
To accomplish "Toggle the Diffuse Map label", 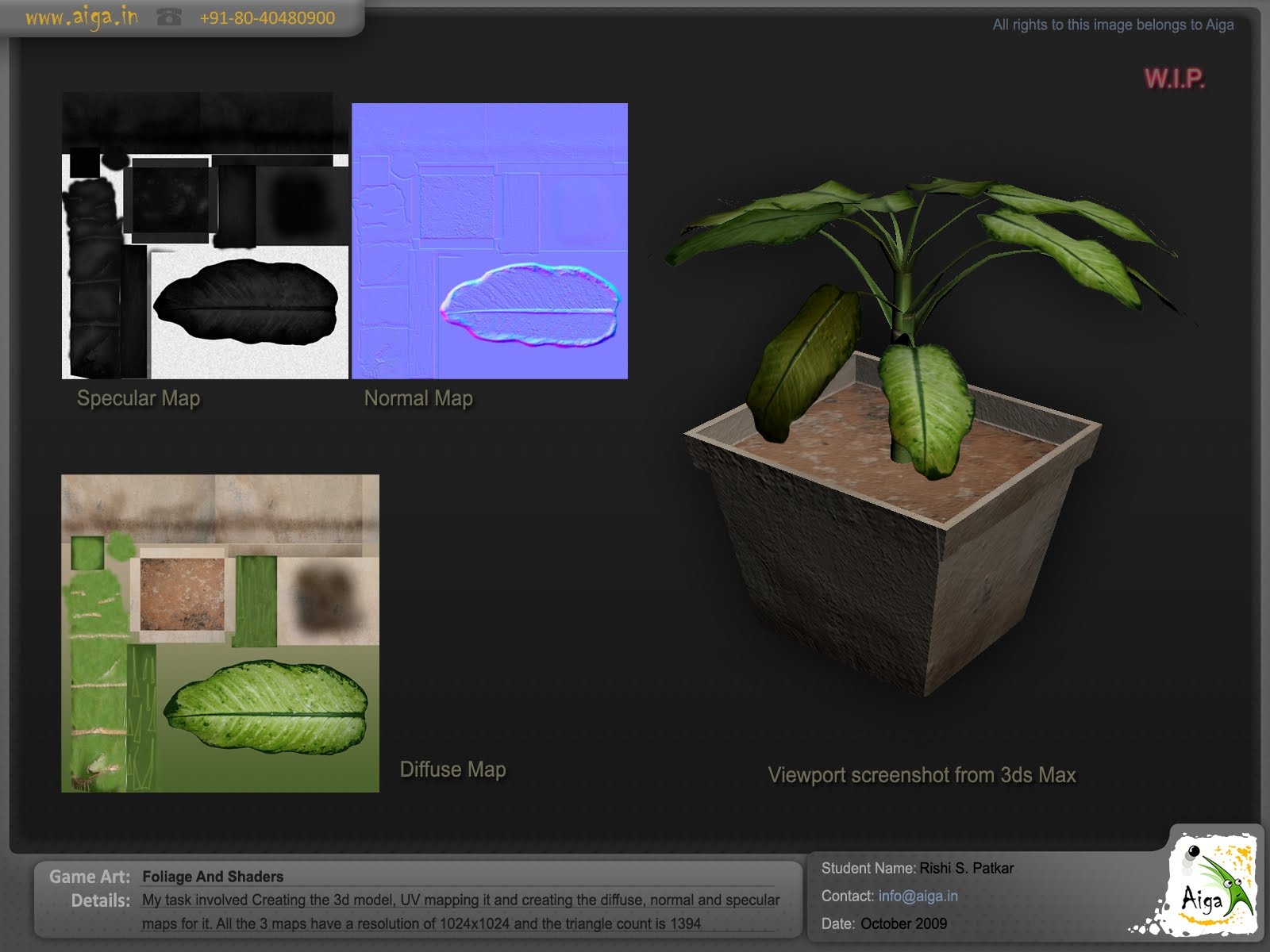I will tap(453, 769).
